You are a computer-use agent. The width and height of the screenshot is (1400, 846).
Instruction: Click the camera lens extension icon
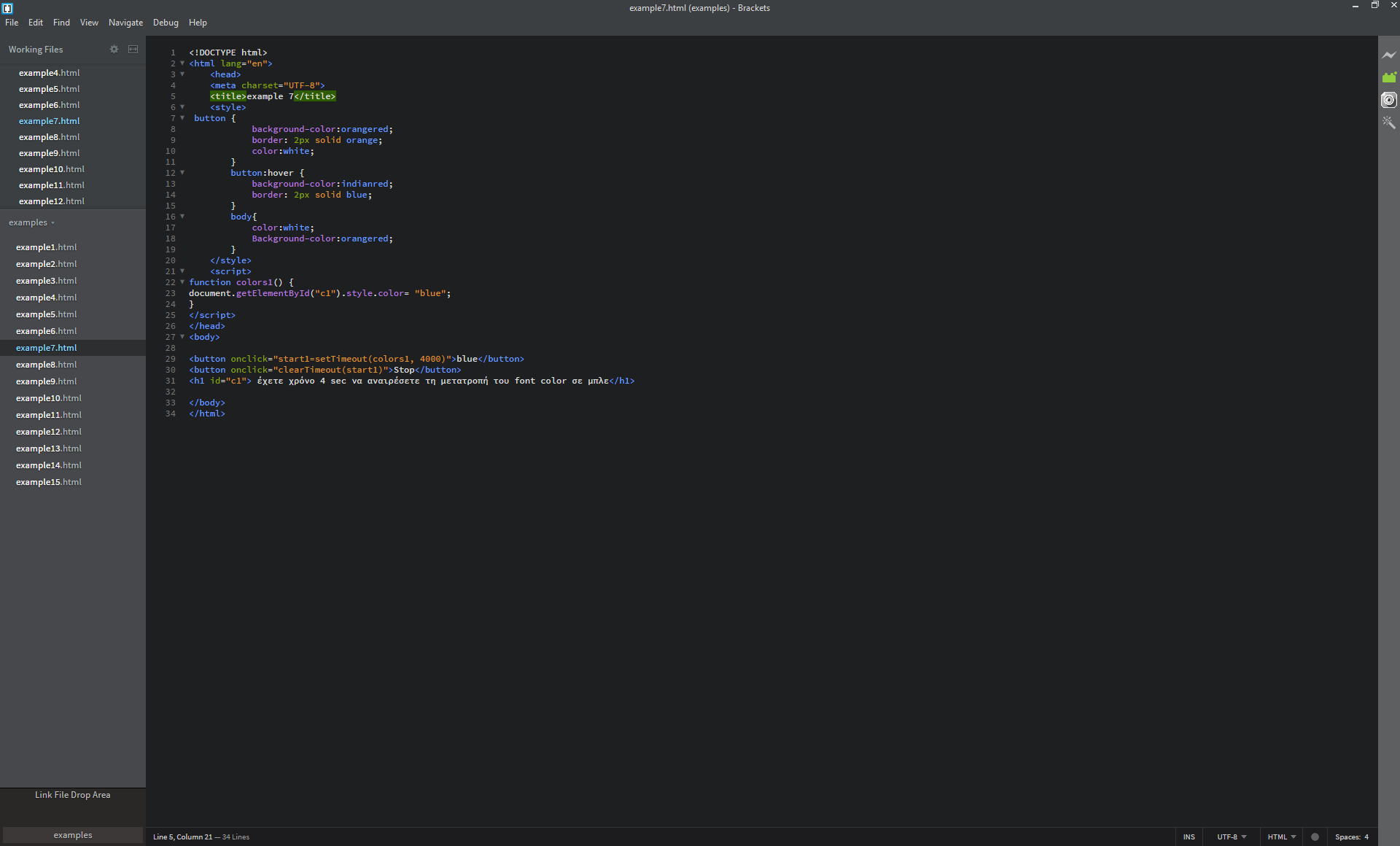pos(1389,100)
